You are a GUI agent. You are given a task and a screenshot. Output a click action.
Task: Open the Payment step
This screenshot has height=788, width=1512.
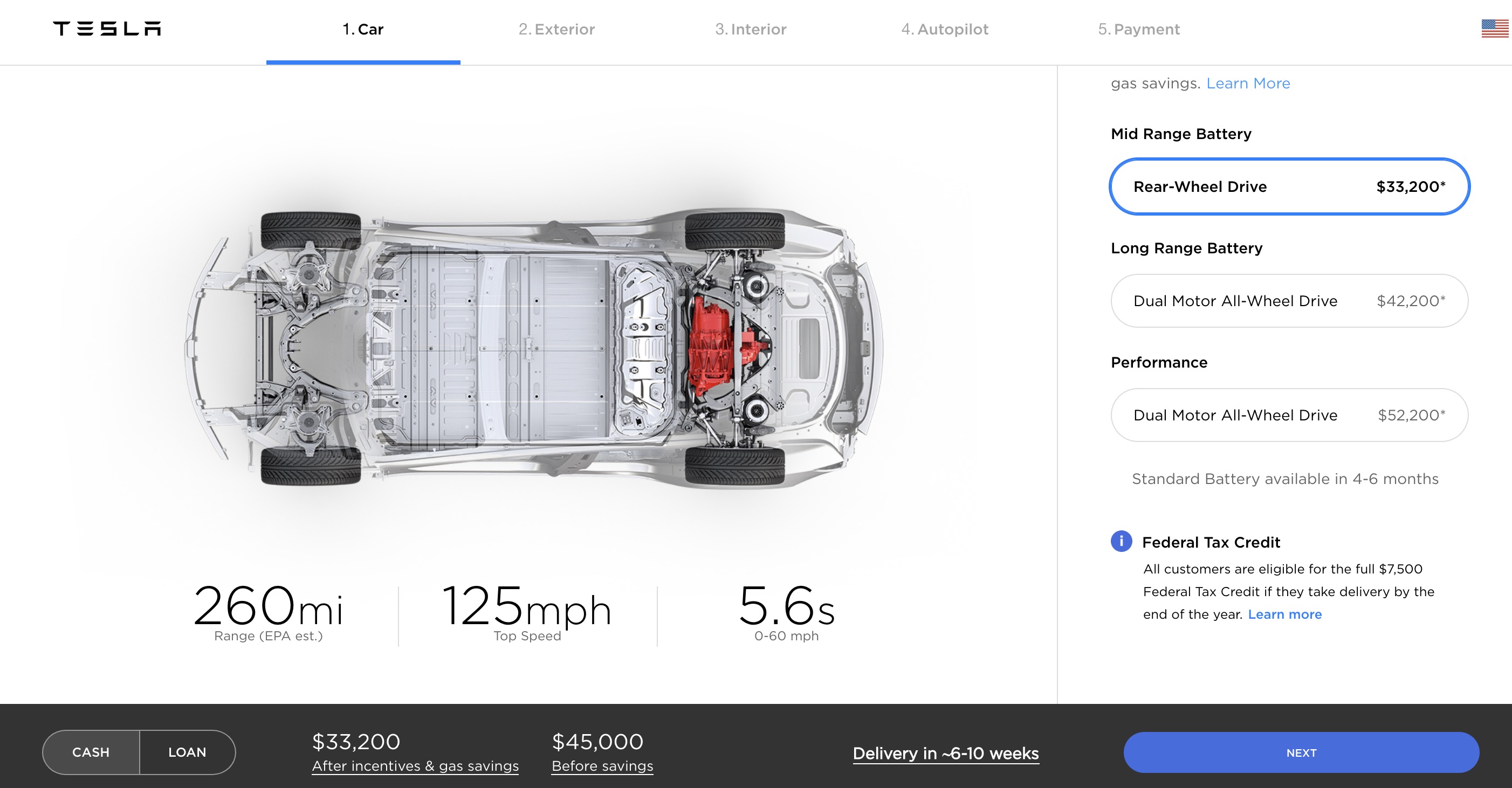tap(1139, 29)
